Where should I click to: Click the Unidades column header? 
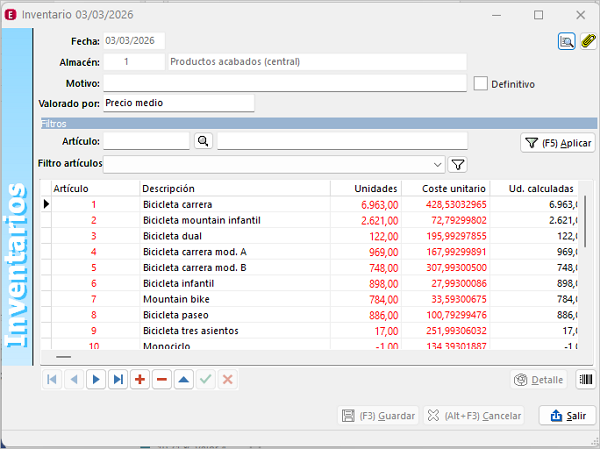(x=366, y=189)
